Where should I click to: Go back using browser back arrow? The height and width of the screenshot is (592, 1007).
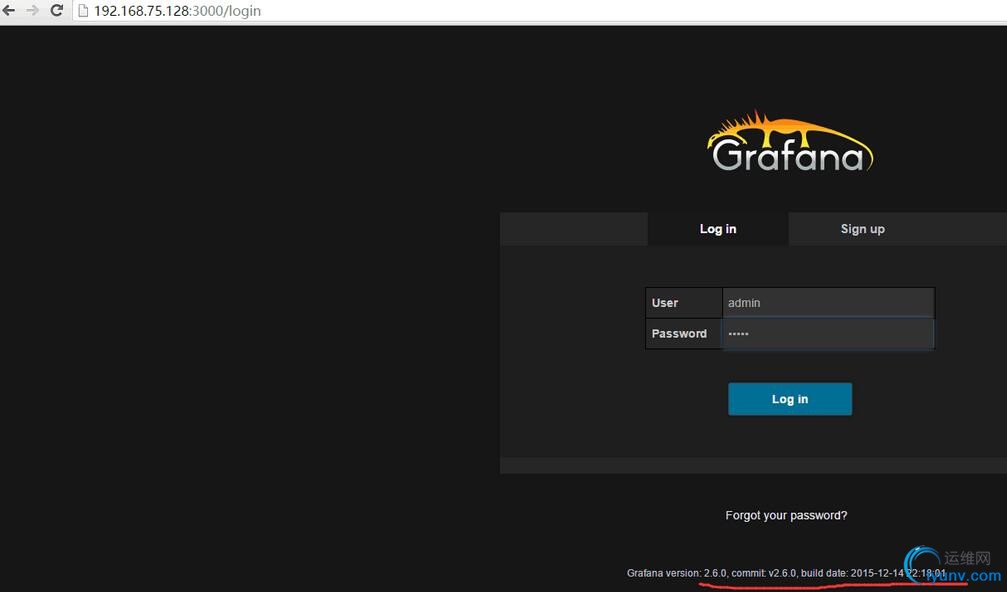pyautogui.click(x=9, y=10)
